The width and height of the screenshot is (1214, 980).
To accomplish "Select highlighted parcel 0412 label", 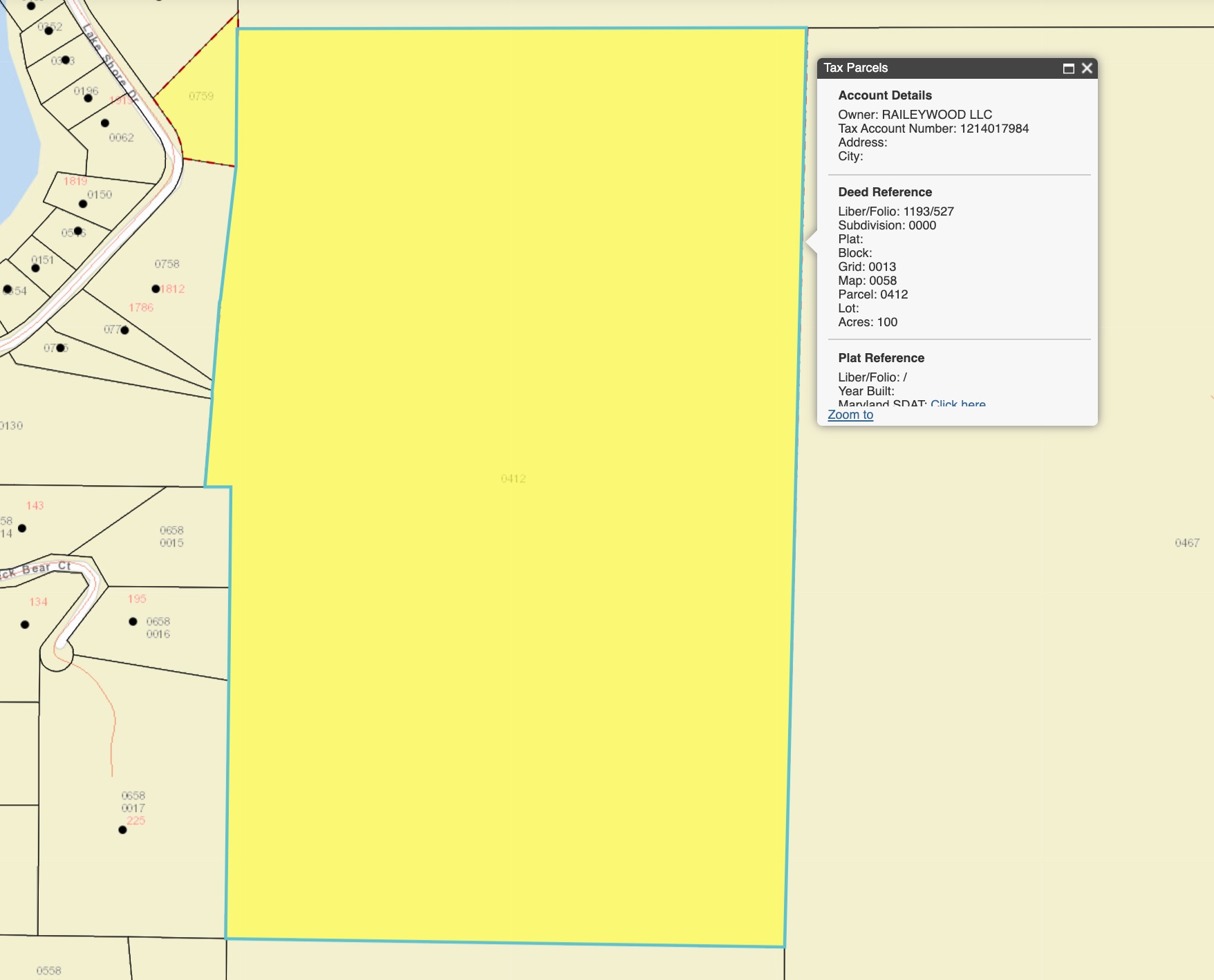I will 513,479.
